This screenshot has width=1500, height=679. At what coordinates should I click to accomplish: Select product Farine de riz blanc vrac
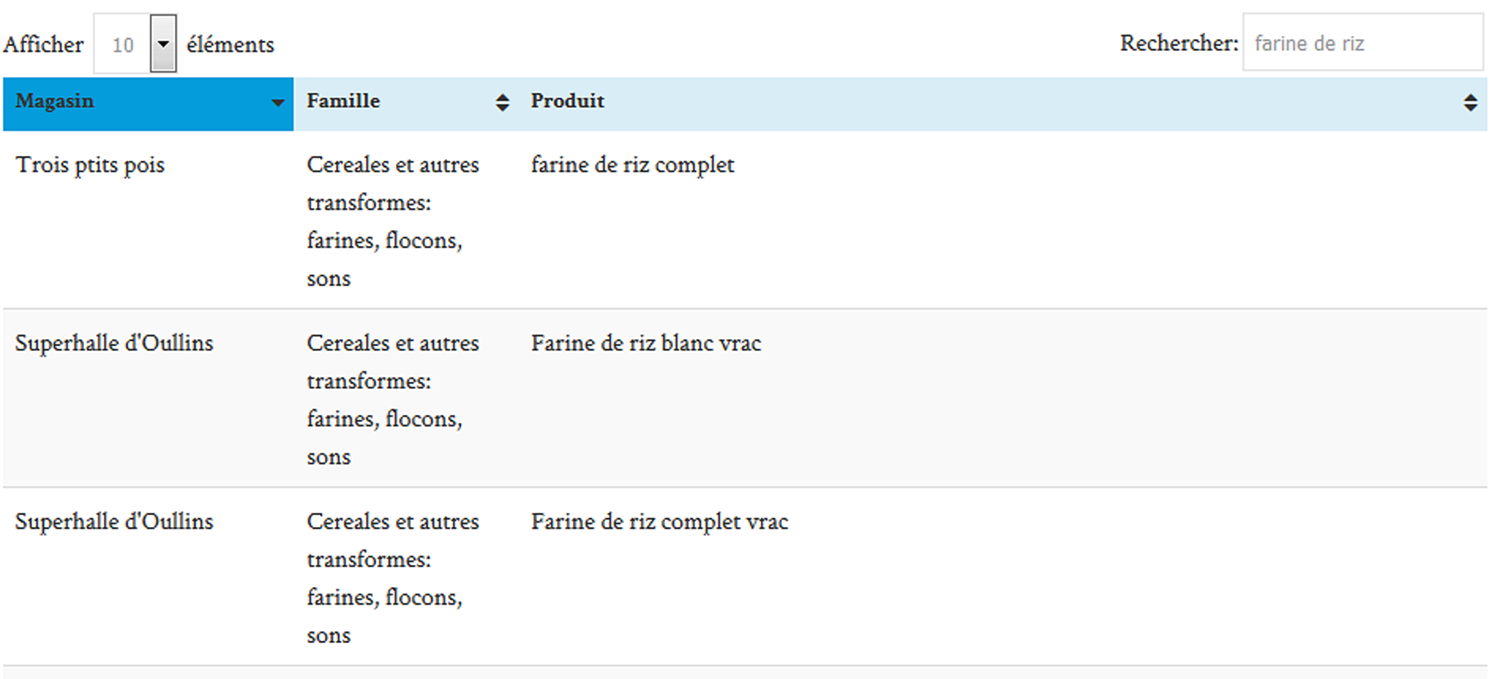point(645,344)
